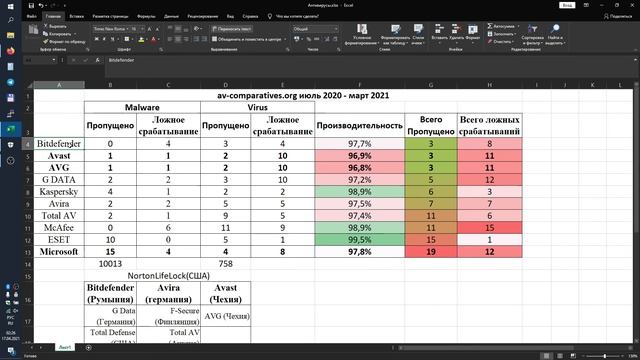Click the Windows Start button
The image size is (640, 360).
[x=11, y=6]
